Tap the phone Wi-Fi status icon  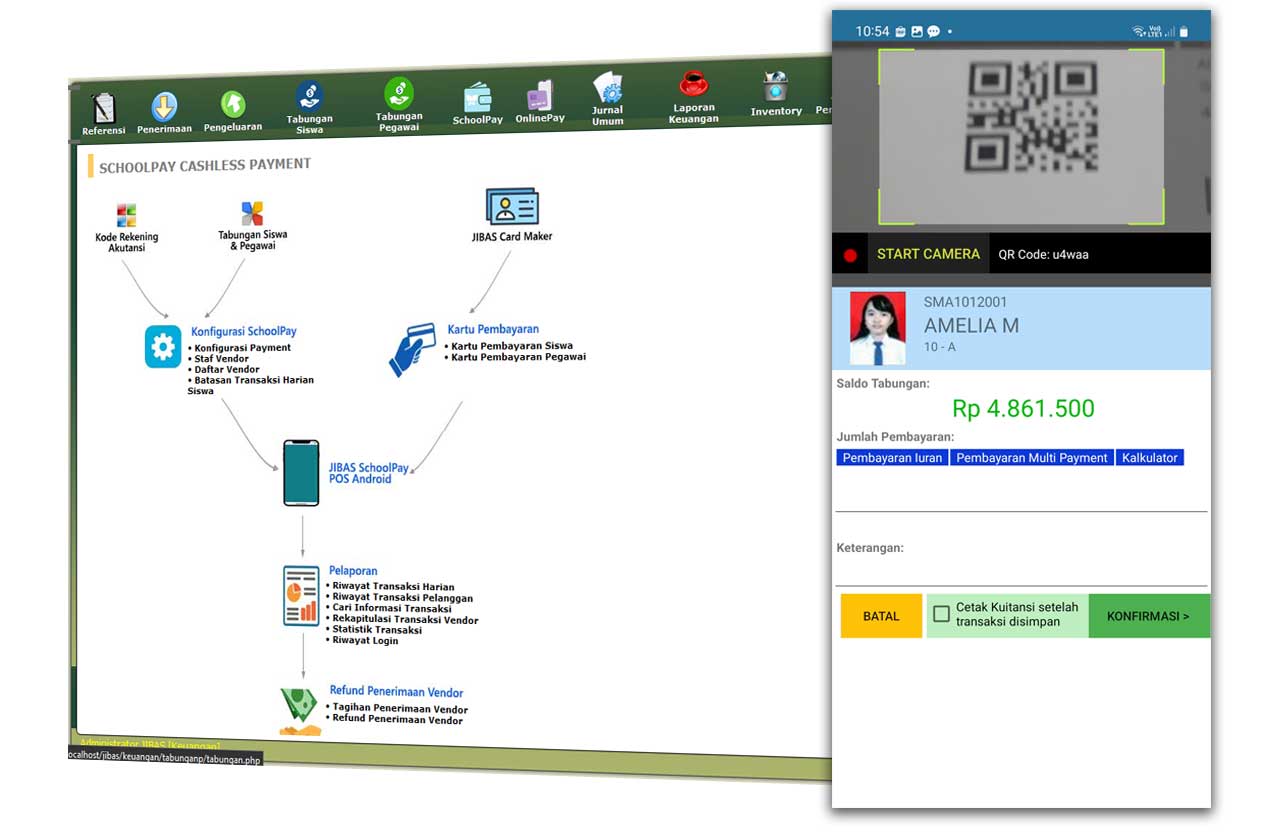[1139, 32]
